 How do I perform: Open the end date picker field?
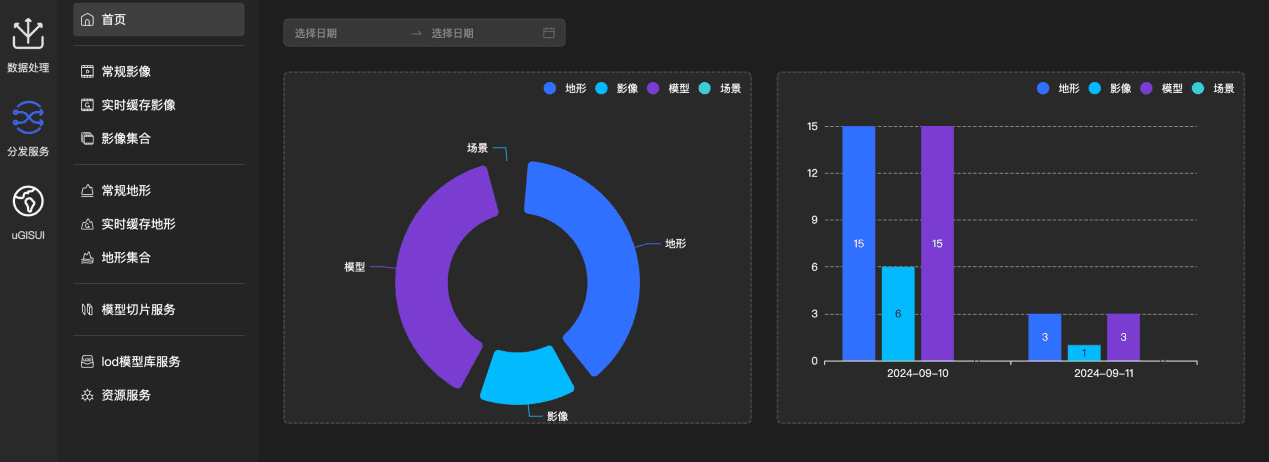(x=480, y=33)
